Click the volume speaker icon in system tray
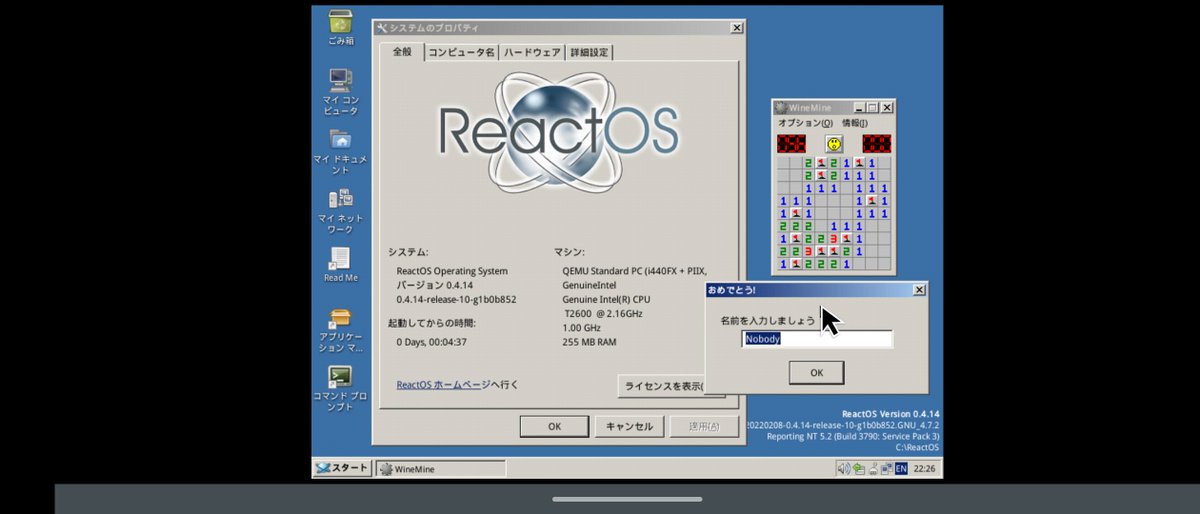Viewport: 1200px width, 514px height. pos(843,468)
